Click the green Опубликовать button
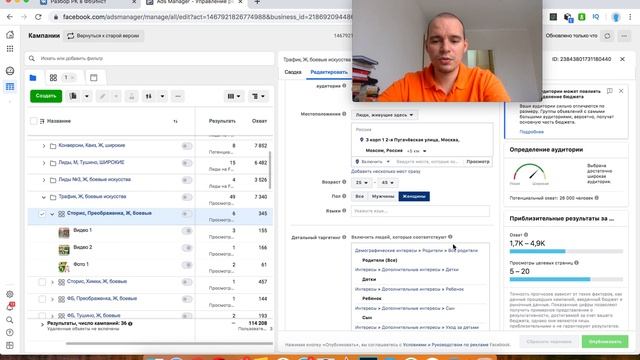Screen dimensions: 640x360 pos(605,342)
